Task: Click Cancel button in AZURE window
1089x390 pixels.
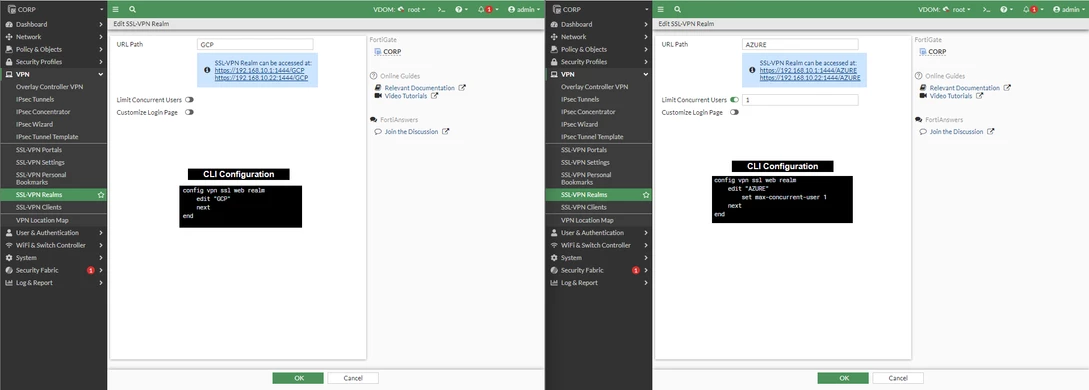Action: coord(898,378)
